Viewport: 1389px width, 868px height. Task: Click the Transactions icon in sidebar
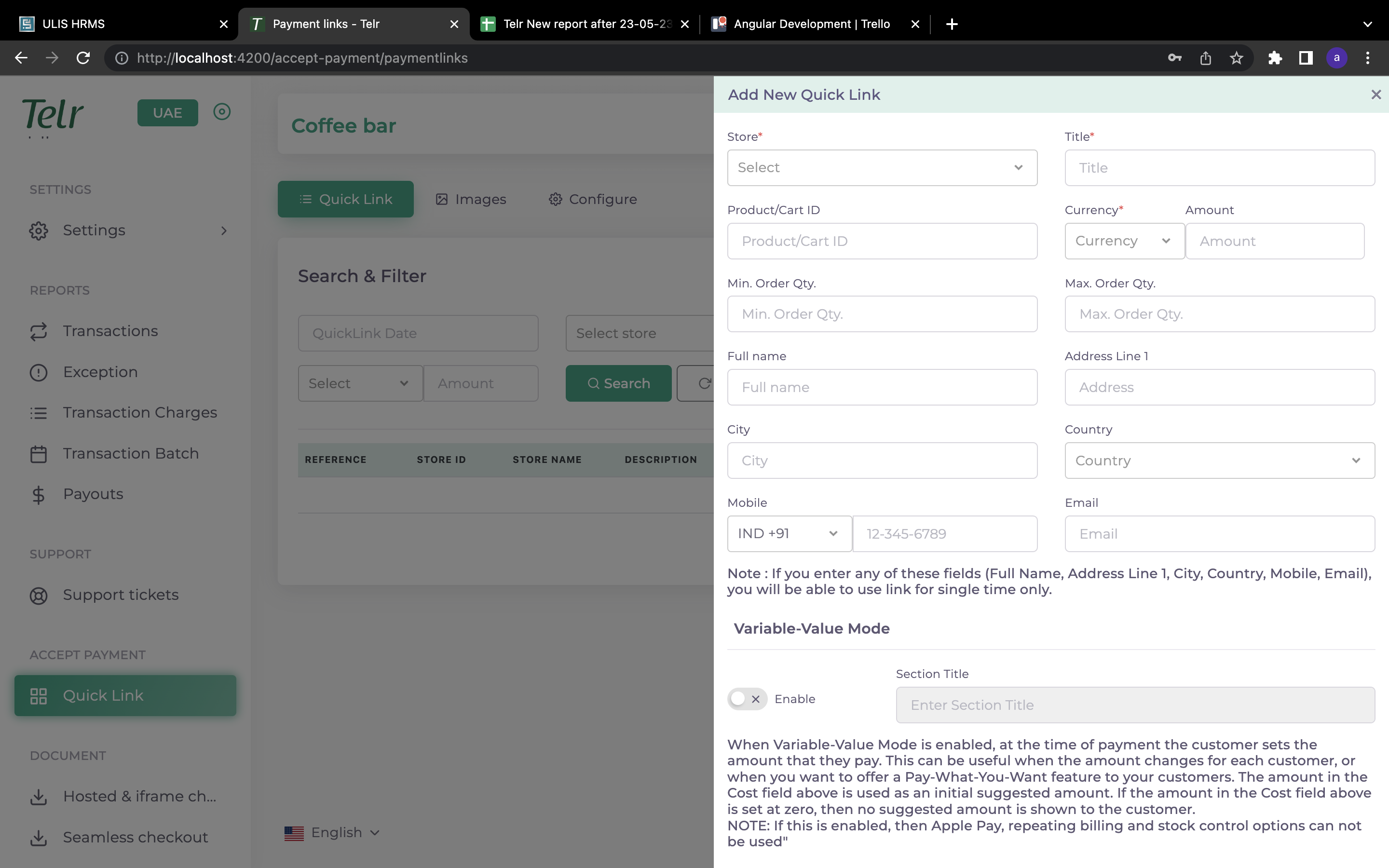point(39,331)
